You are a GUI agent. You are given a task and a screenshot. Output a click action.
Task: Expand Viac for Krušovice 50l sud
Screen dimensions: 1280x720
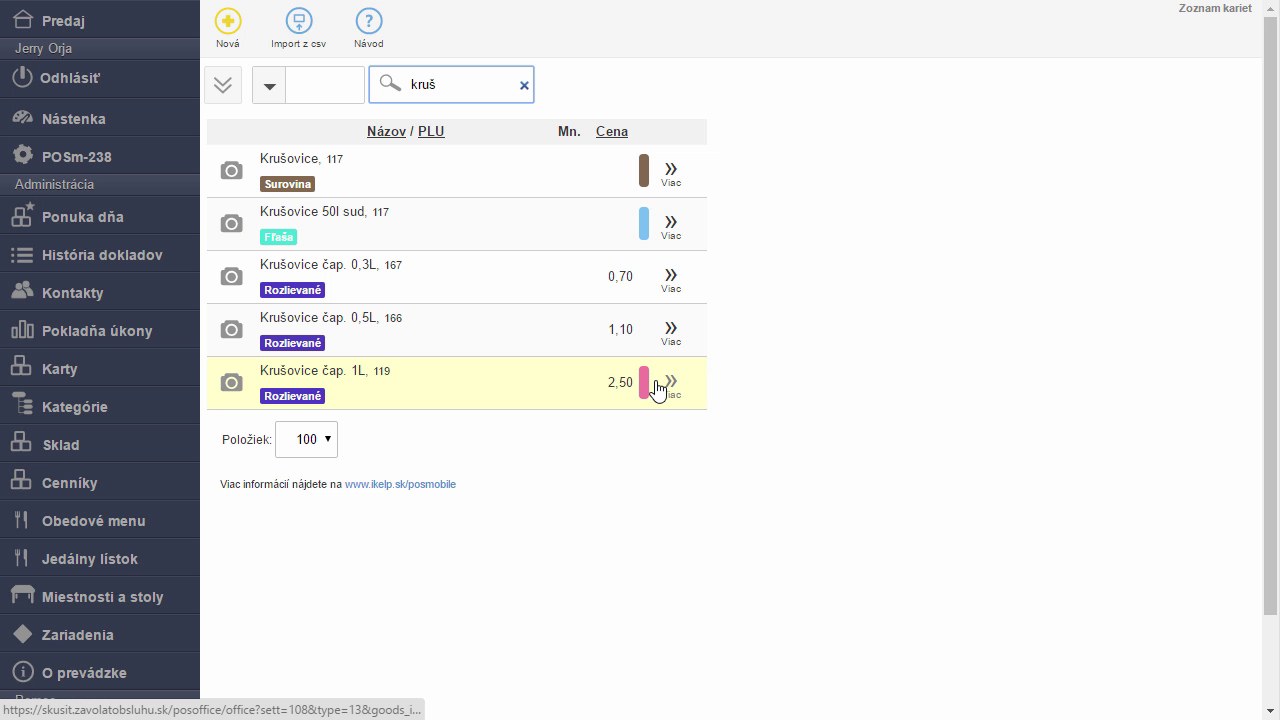(671, 226)
